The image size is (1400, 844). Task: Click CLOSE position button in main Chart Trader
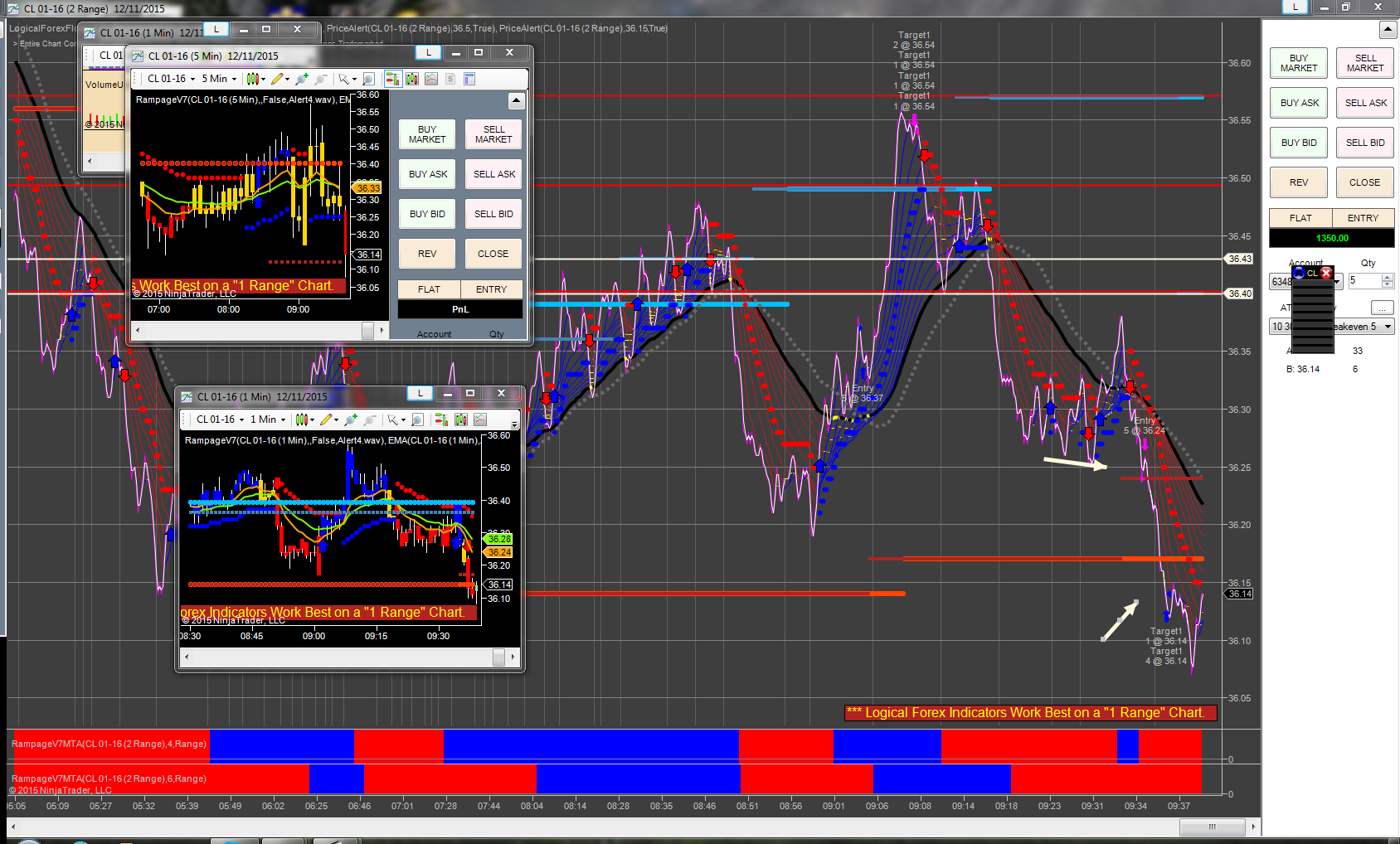click(1365, 182)
